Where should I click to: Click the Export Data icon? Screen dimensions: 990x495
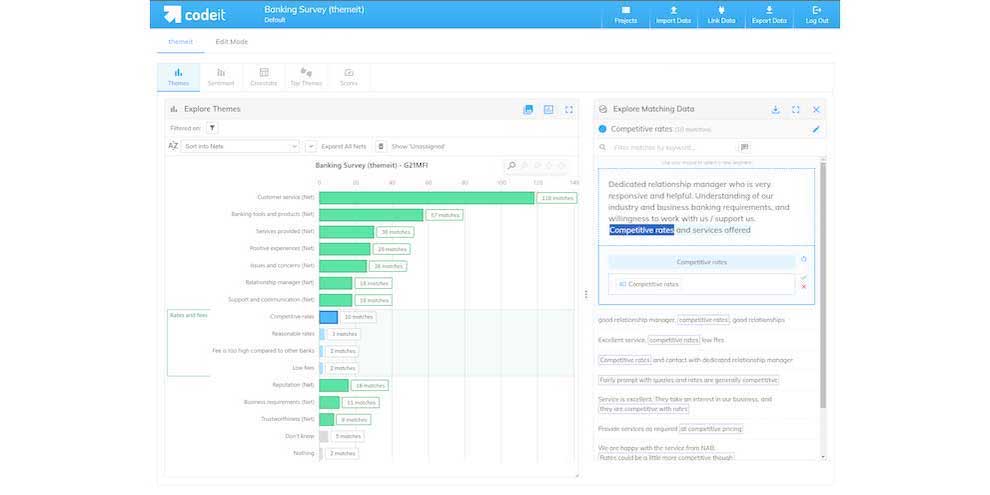(768, 14)
